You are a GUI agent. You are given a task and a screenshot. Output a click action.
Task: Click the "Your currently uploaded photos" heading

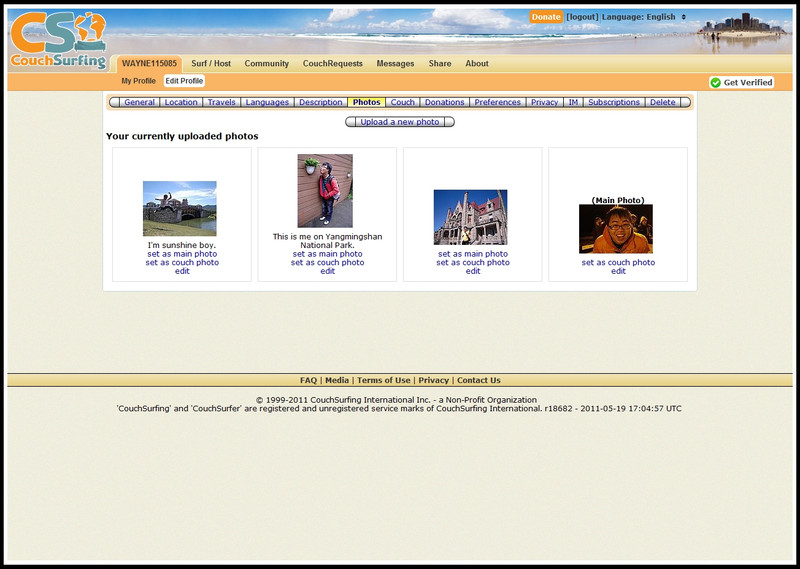point(182,136)
